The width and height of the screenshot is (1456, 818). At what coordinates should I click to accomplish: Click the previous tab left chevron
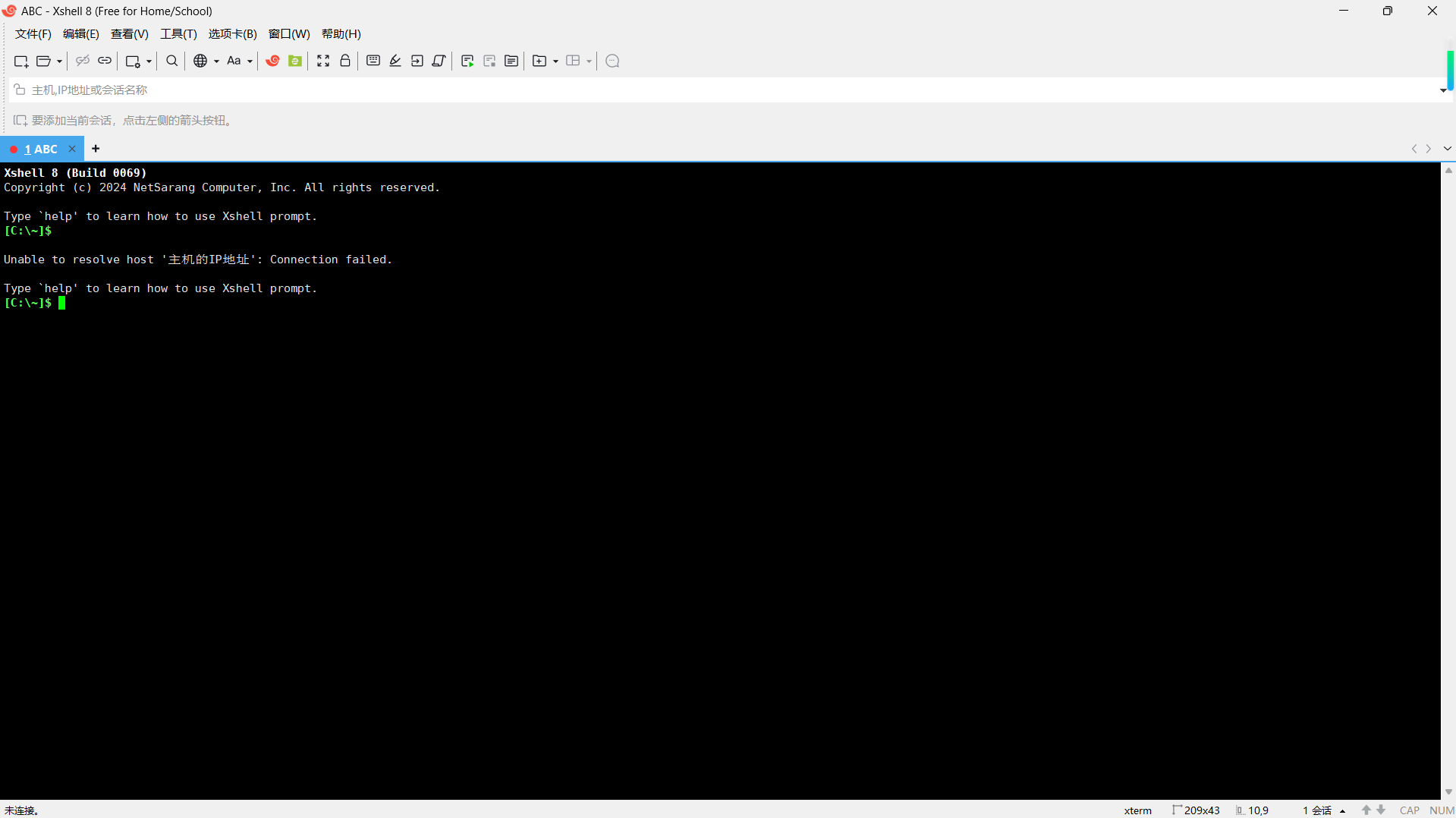click(x=1414, y=149)
